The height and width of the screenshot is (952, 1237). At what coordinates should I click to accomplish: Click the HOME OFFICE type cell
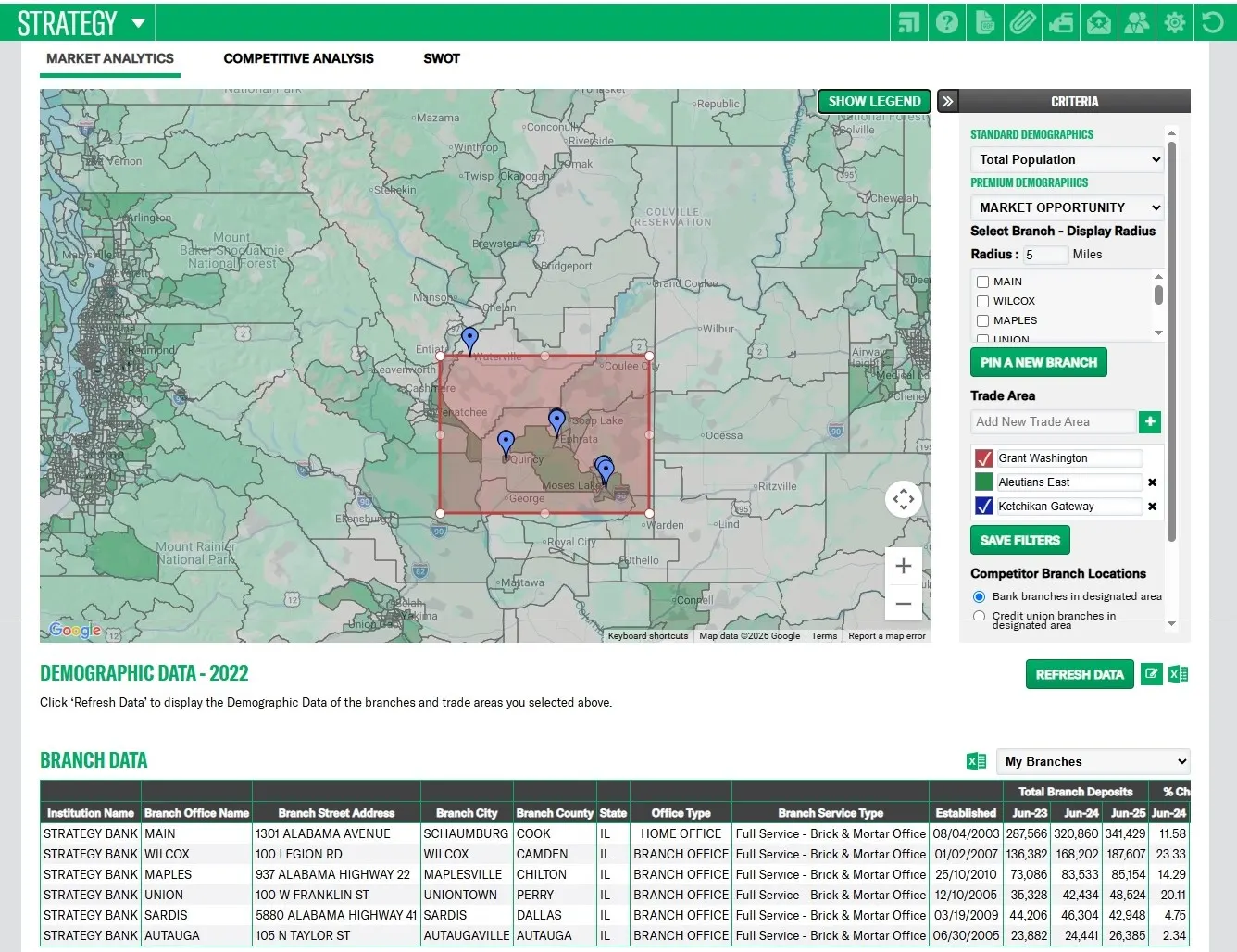(x=681, y=833)
